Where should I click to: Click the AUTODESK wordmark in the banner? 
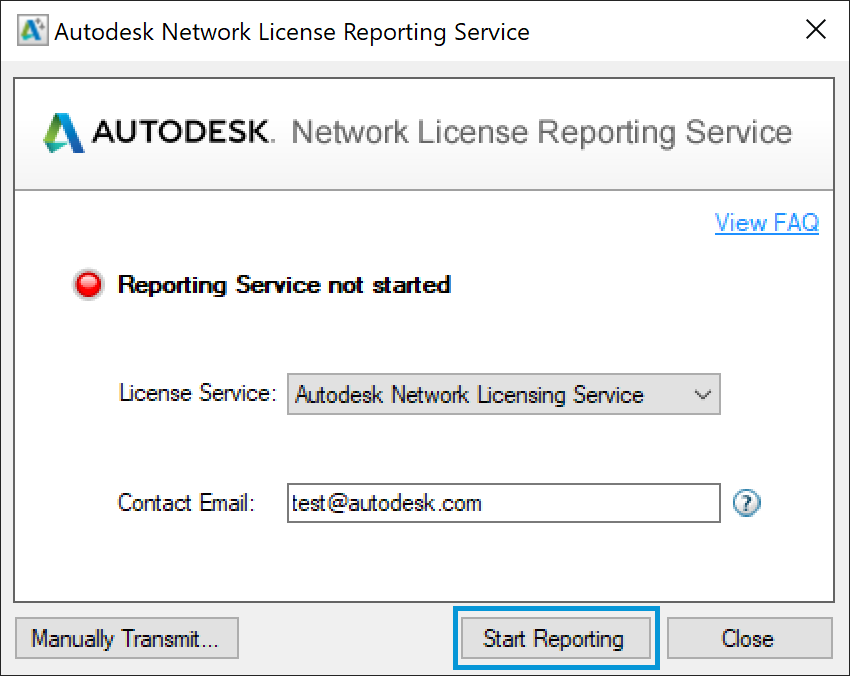[182, 132]
